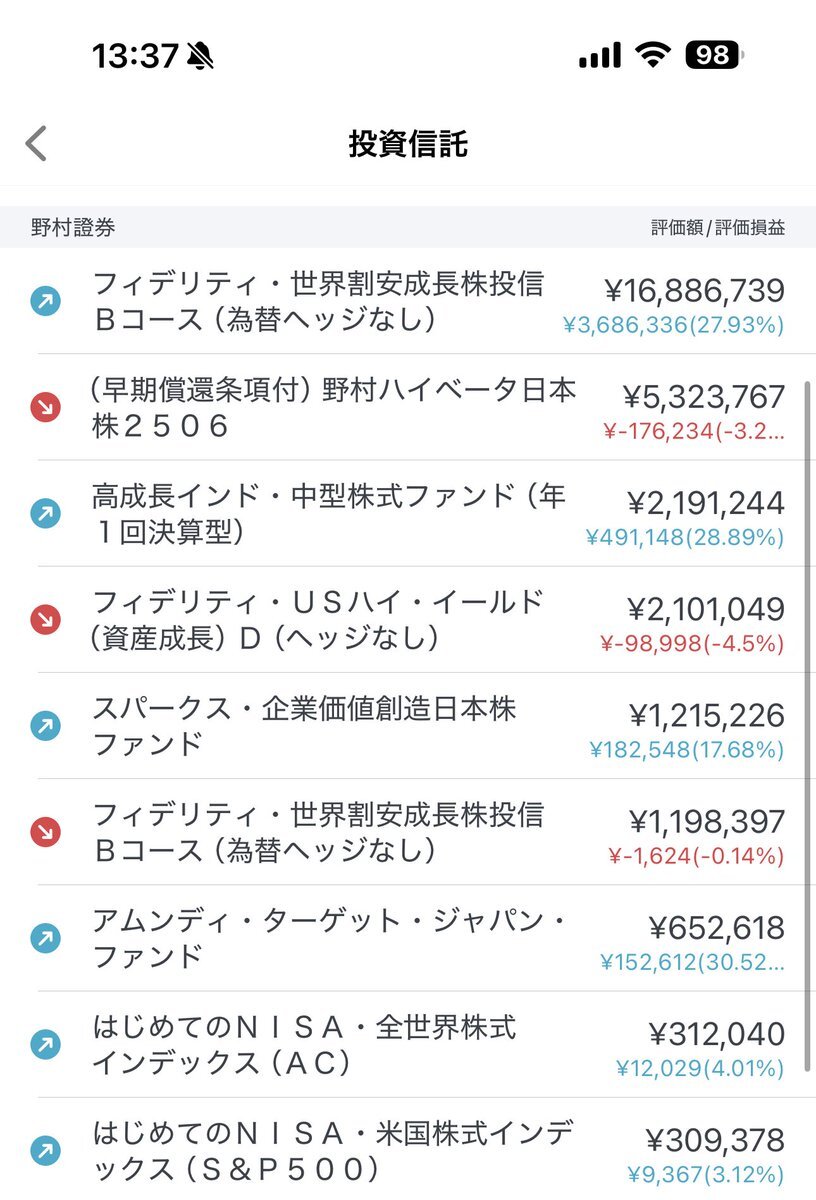
Task: Select はじめてのＮＩＳＡ・全世界株式 row
Action: click(408, 1045)
